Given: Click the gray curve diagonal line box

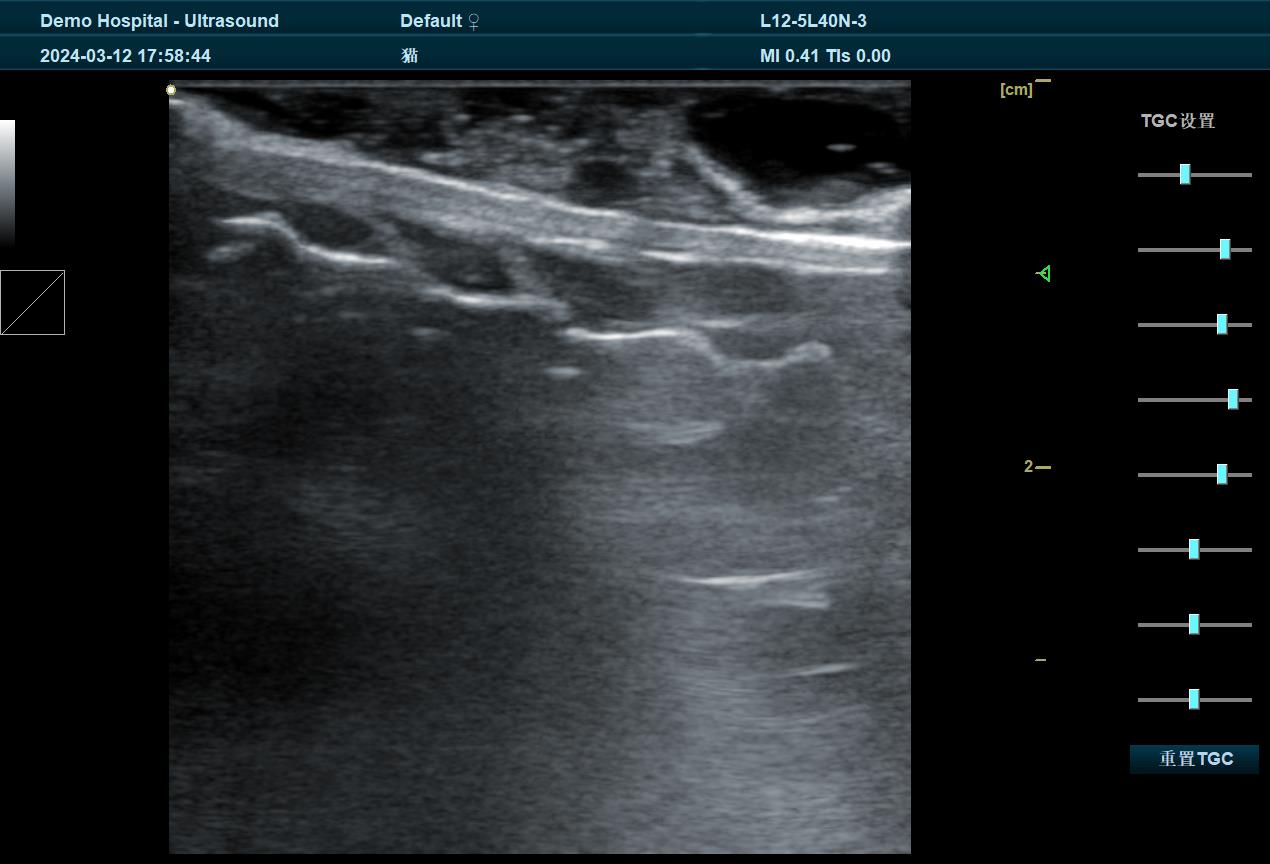Looking at the screenshot, I should tap(32, 302).
